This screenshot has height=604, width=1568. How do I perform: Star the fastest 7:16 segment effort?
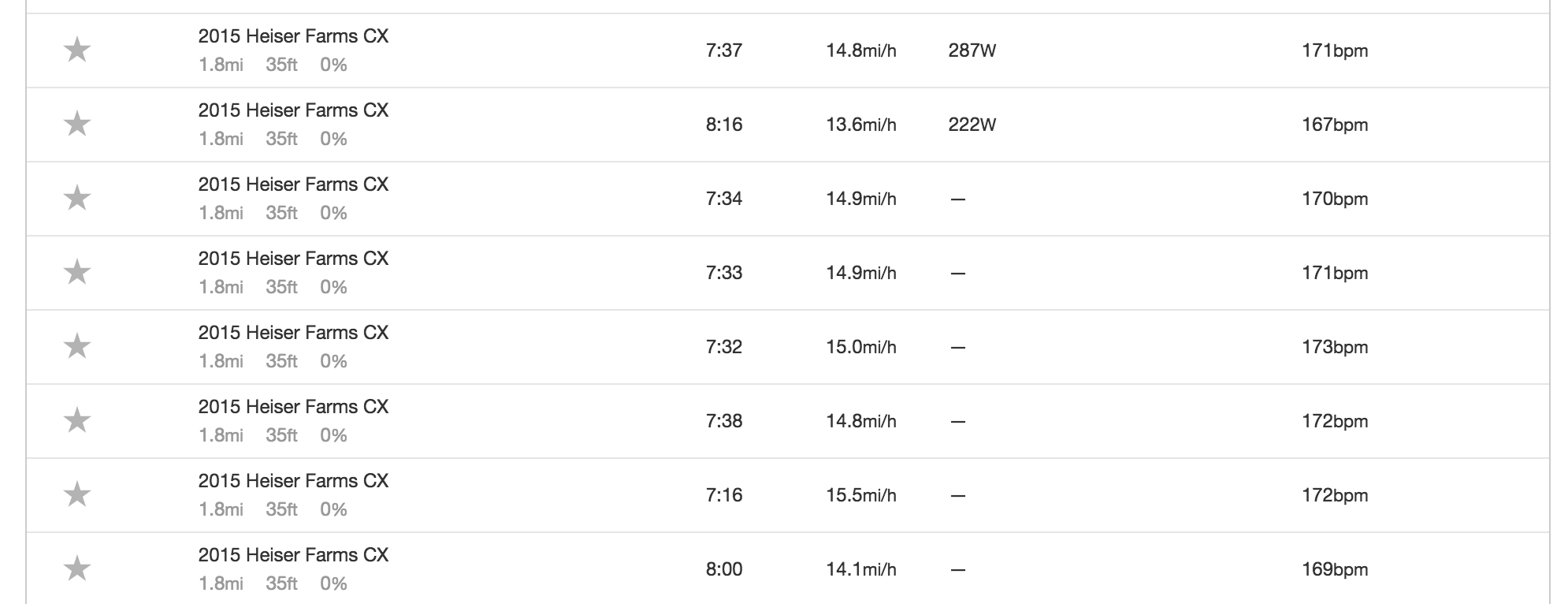click(x=77, y=495)
